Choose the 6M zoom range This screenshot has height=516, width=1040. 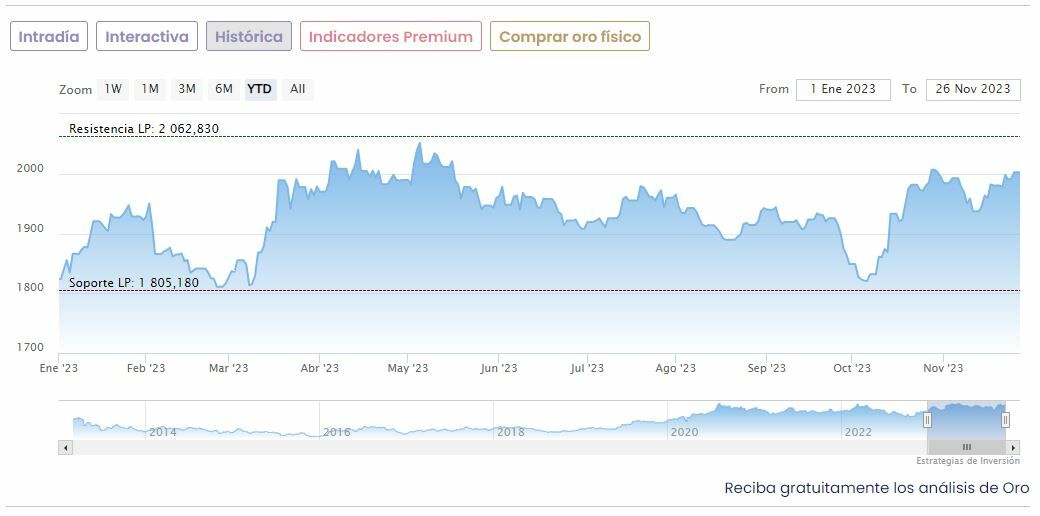coord(224,89)
